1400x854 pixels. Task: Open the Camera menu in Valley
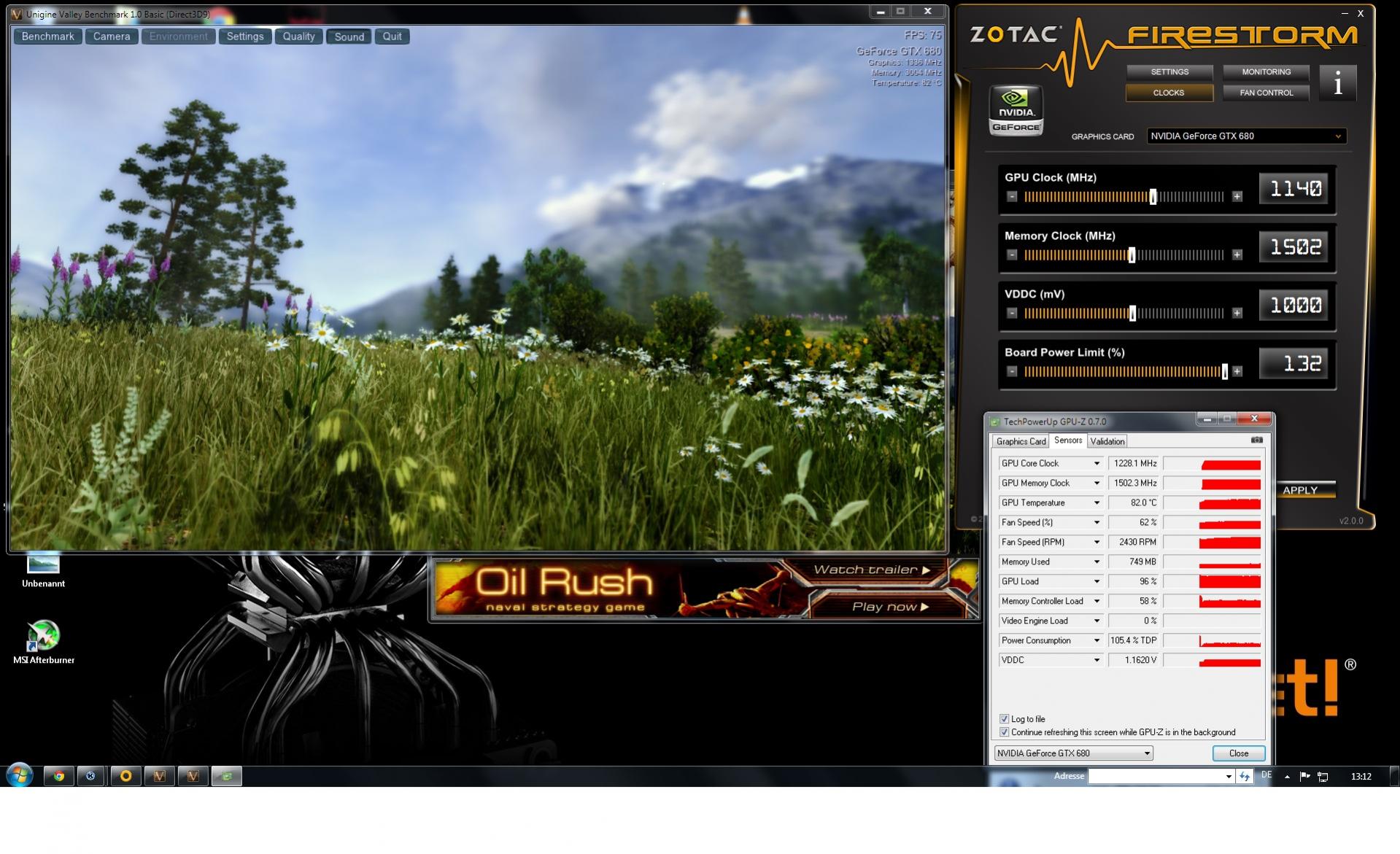click(112, 36)
